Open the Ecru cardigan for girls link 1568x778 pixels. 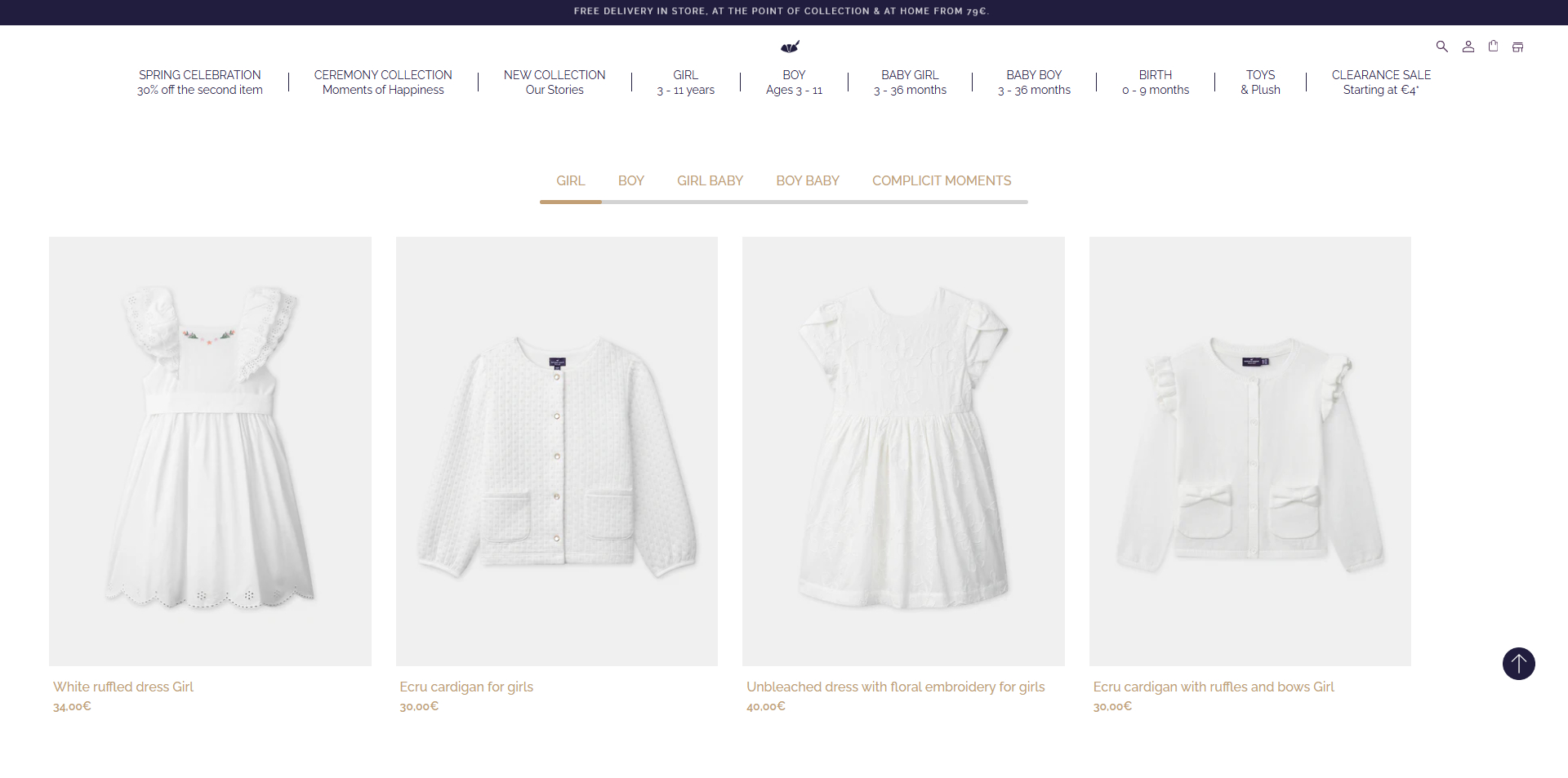(x=466, y=687)
